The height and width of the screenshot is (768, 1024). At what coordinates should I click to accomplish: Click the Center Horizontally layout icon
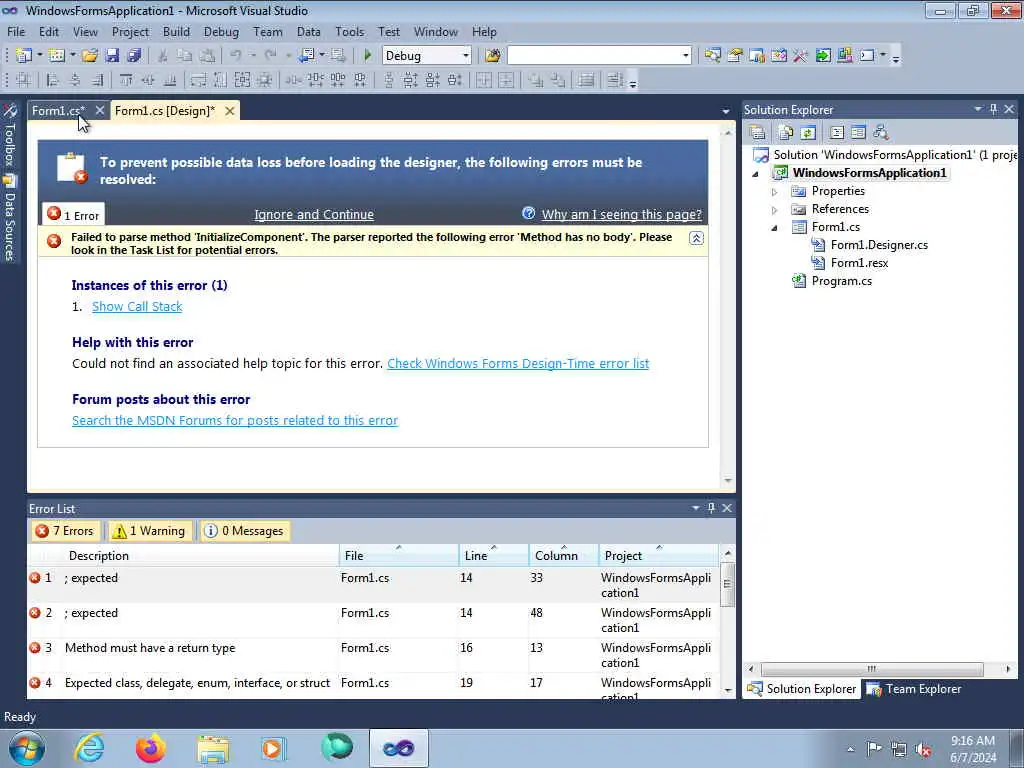[x=484, y=80]
